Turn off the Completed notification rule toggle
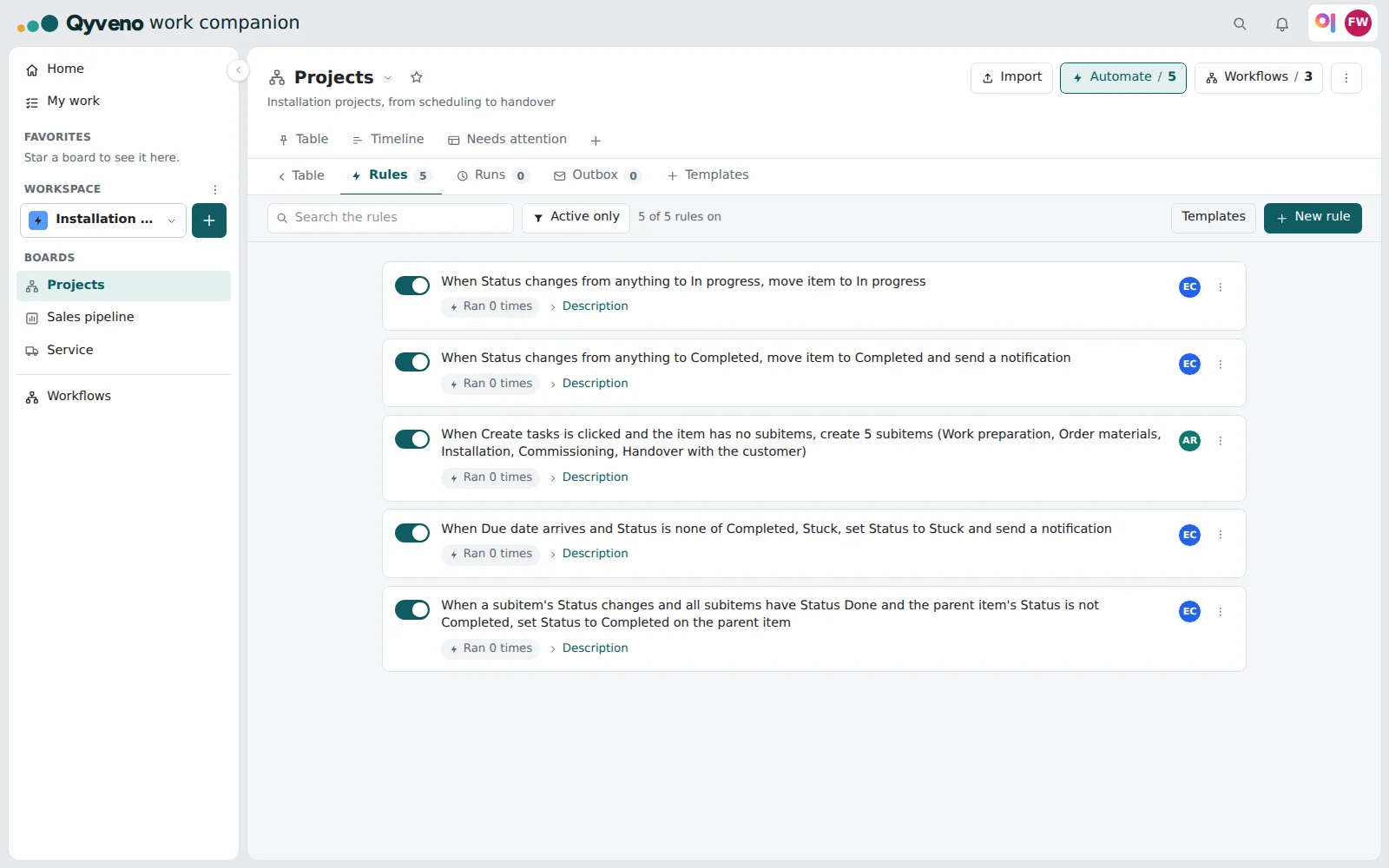 pyautogui.click(x=412, y=362)
